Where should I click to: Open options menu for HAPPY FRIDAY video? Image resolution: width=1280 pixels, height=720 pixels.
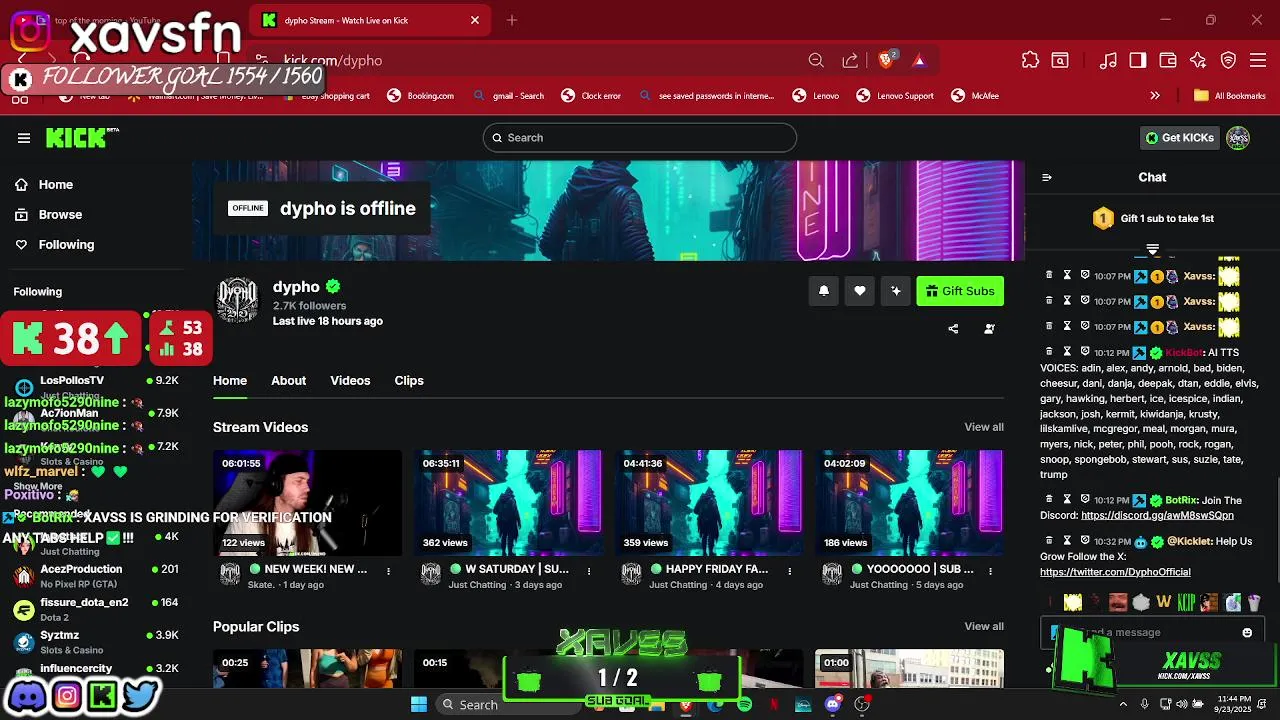(790, 570)
